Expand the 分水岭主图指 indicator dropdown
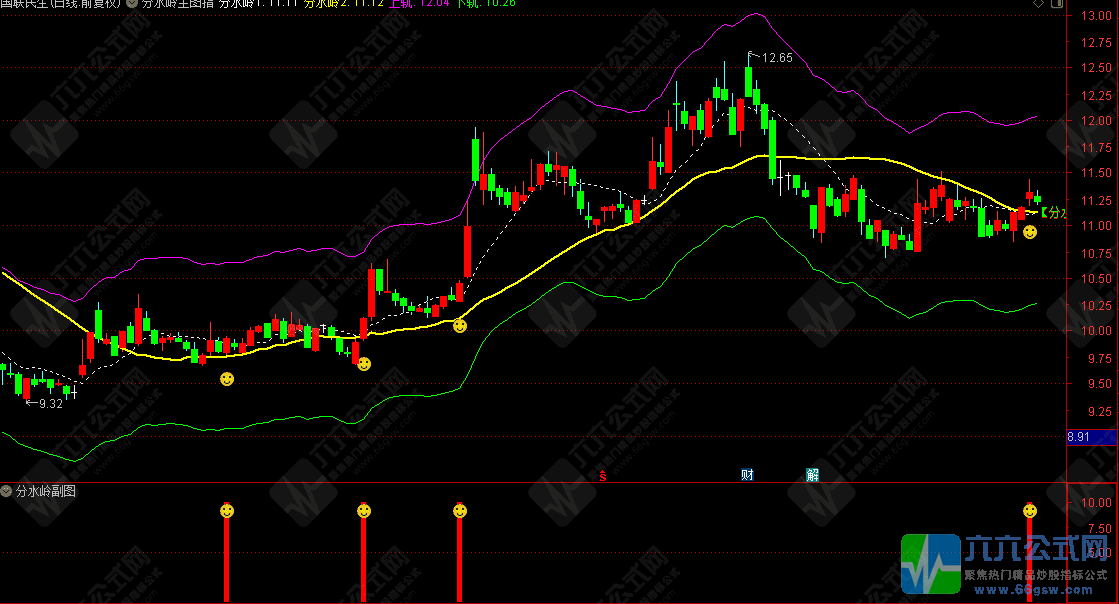 tap(132, 4)
